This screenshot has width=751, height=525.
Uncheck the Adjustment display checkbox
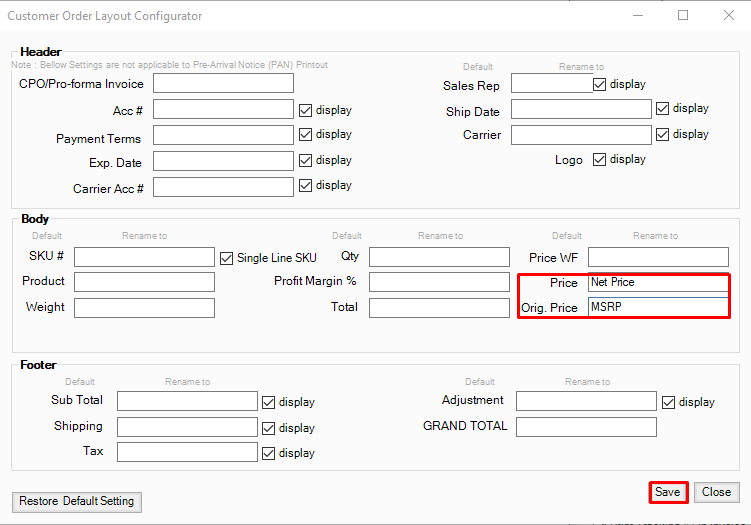669,402
